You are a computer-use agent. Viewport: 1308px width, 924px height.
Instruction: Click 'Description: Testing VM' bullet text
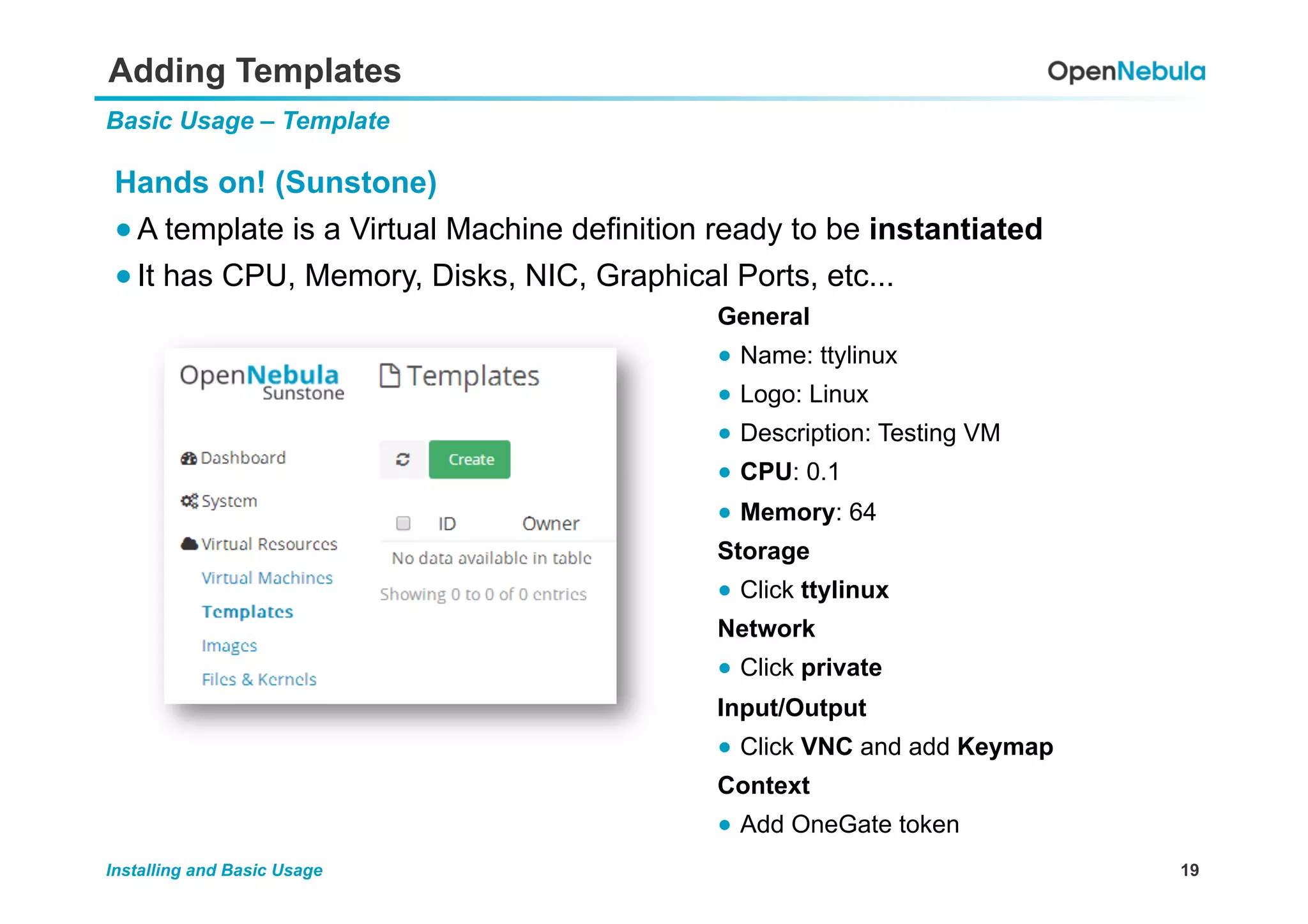pos(870,433)
